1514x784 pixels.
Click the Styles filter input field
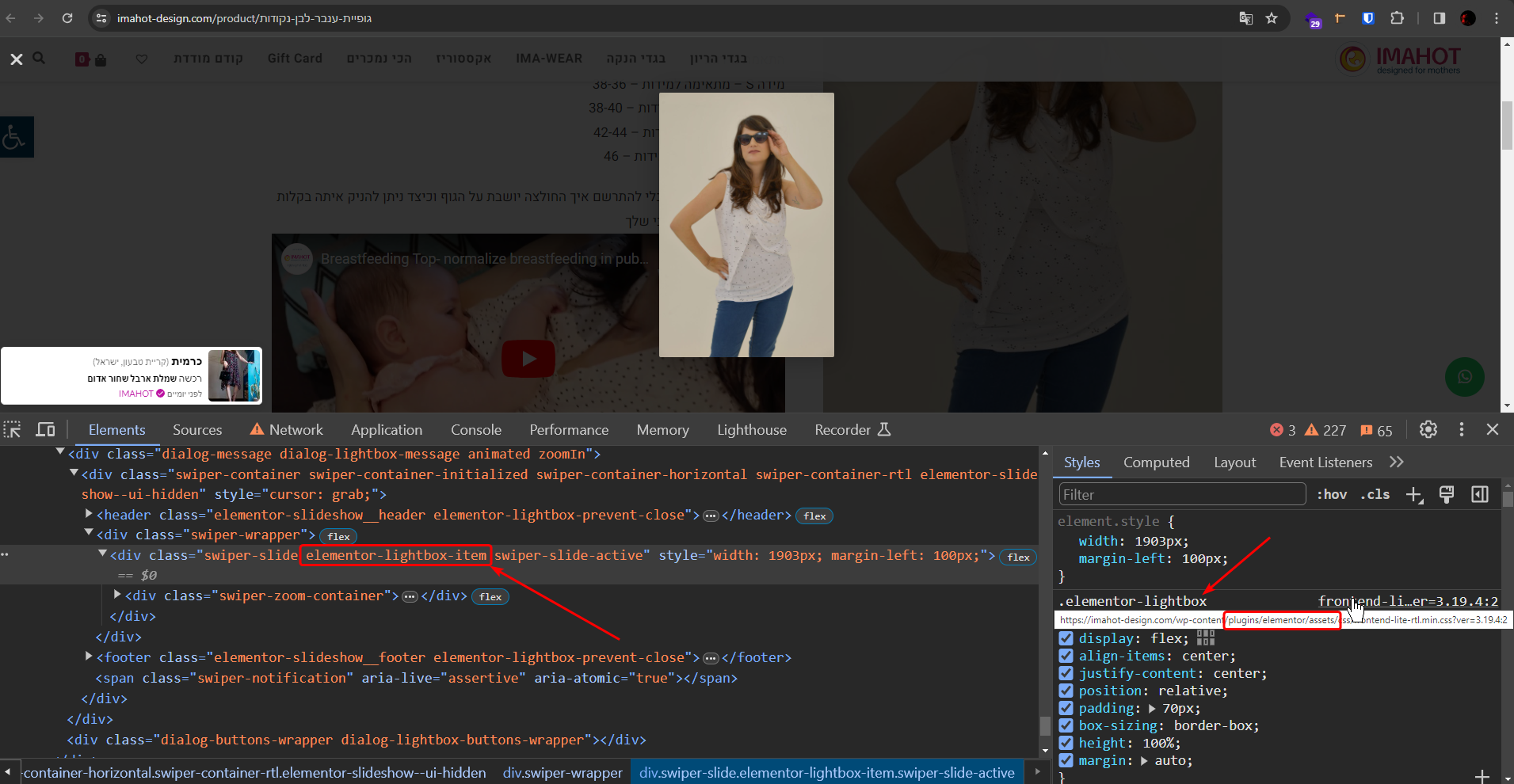pos(1182,494)
